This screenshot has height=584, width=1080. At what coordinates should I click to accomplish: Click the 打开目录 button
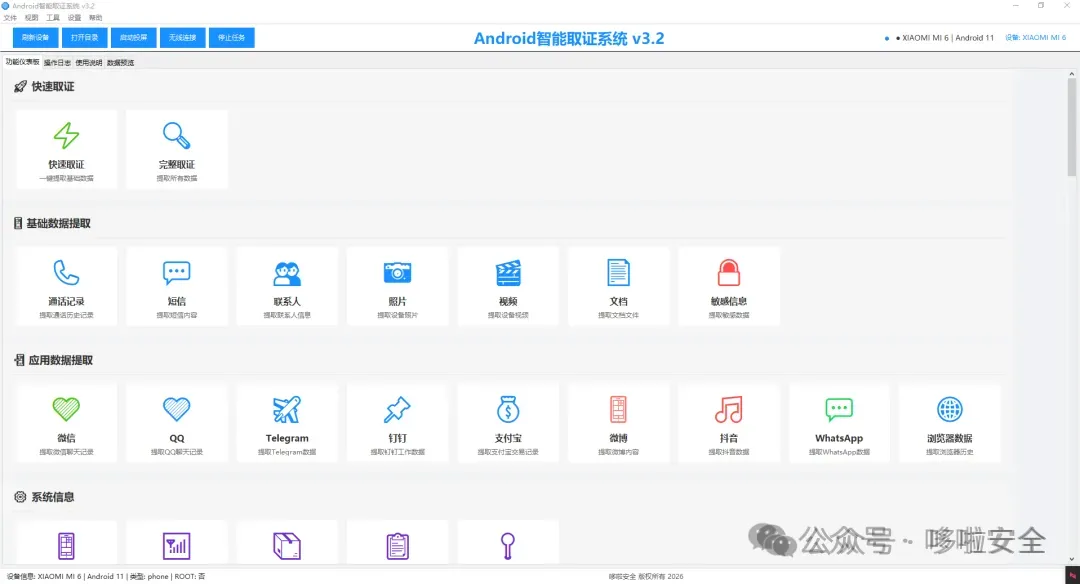click(x=84, y=37)
